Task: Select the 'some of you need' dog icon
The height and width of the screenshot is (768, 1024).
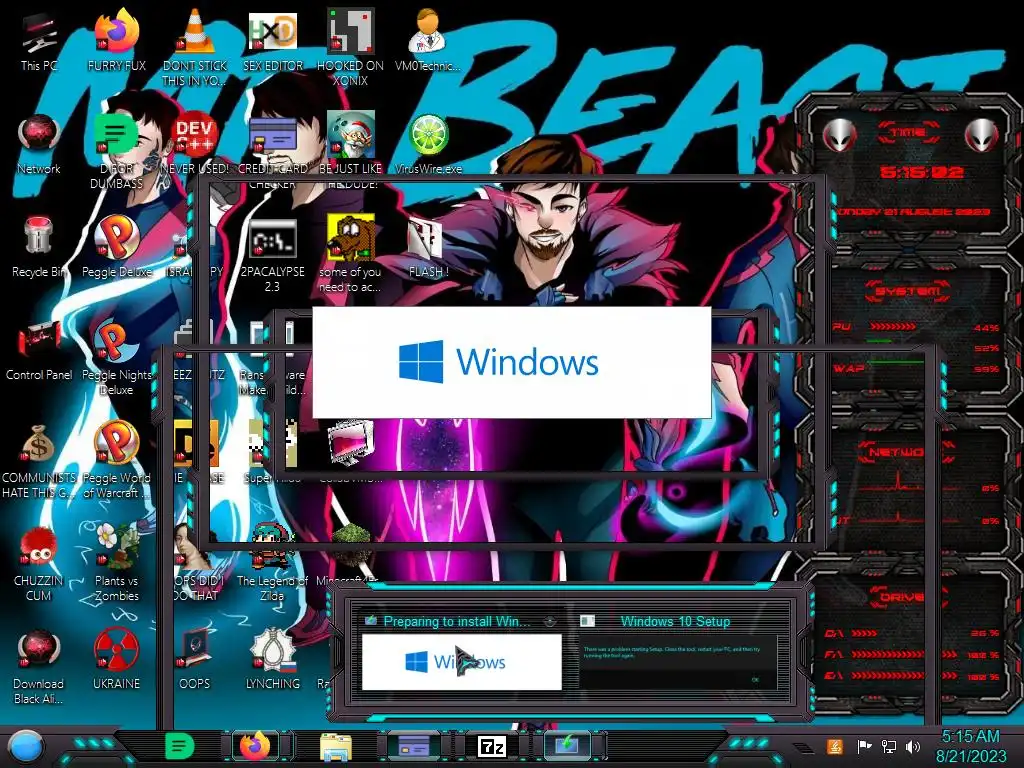Action: (350, 255)
